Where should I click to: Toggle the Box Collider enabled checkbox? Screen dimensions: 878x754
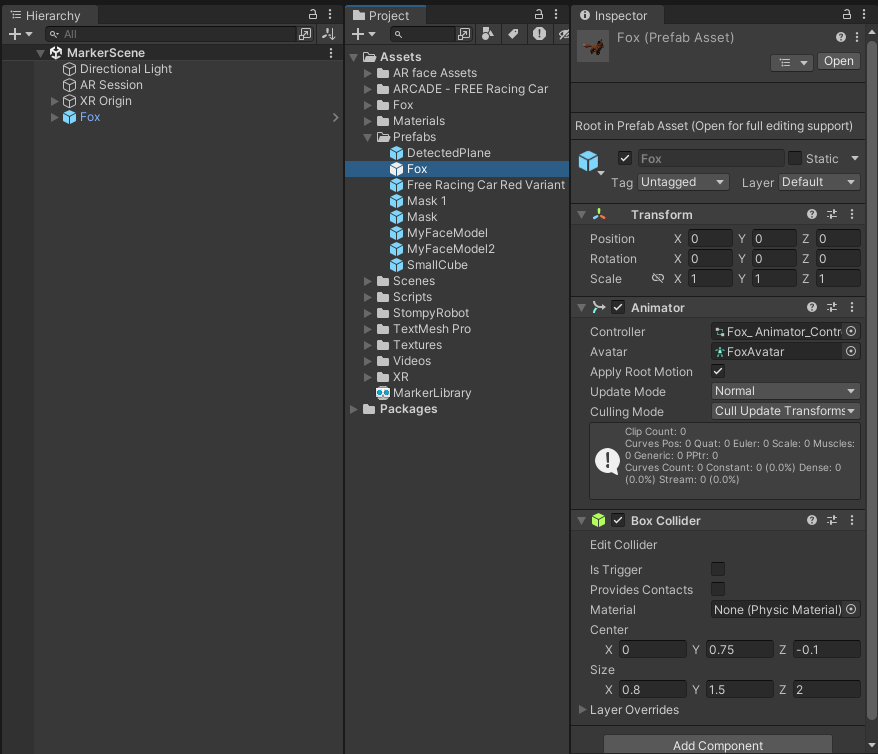618,521
